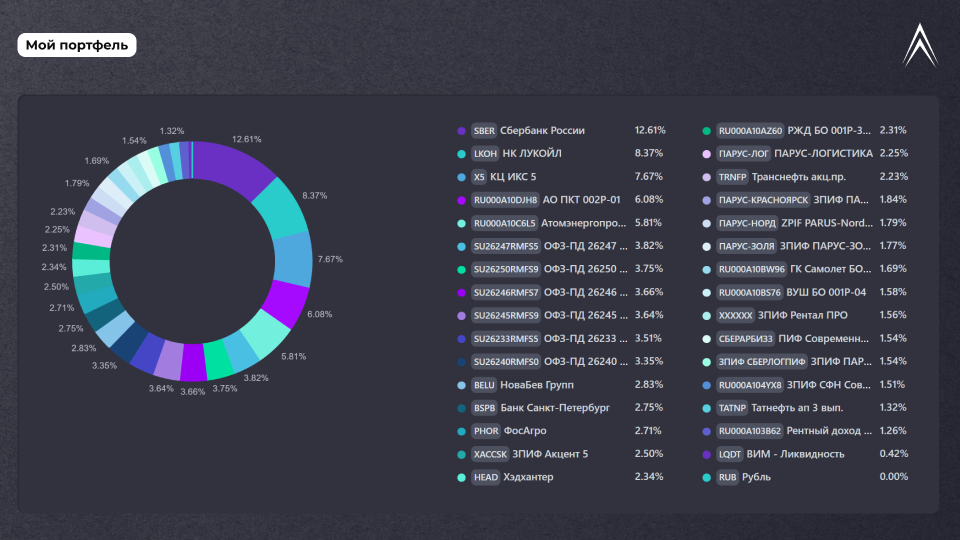The height and width of the screenshot is (540, 960).
Task: Click the RU000A10AZ60 ticker text
Action: [x=751, y=130]
